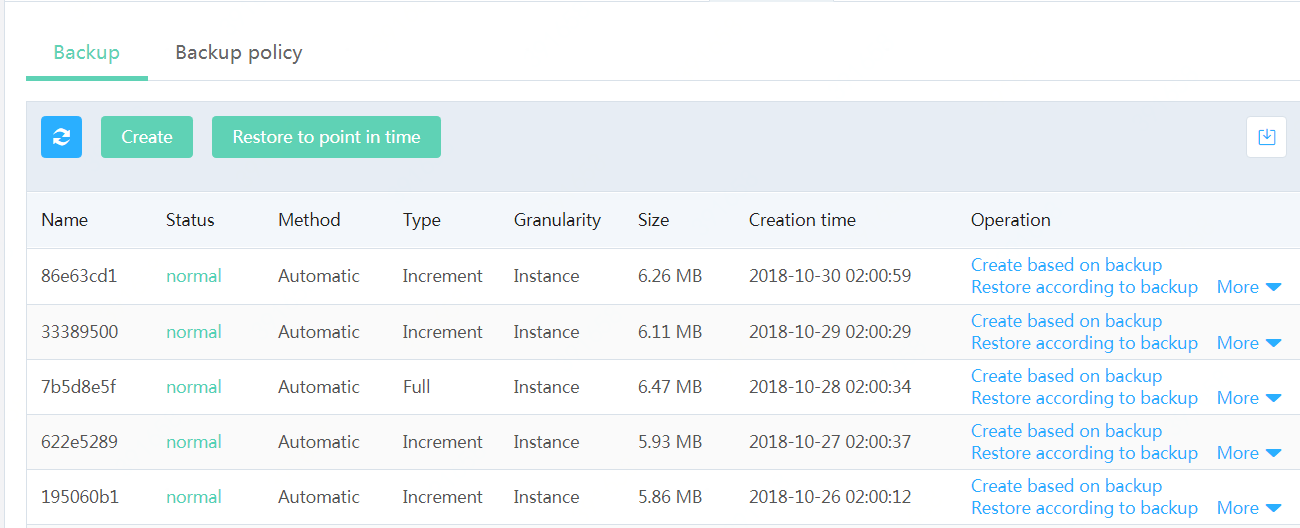Image resolution: width=1300 pixels, height=528 pixels.
Task: Click the Creation time column header
Action: coord(802,220)
